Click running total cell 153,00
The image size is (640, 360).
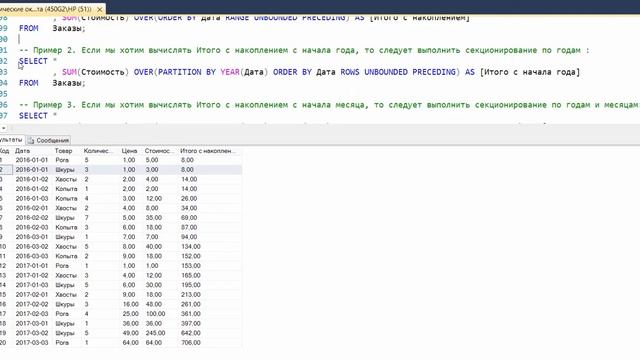191,266
